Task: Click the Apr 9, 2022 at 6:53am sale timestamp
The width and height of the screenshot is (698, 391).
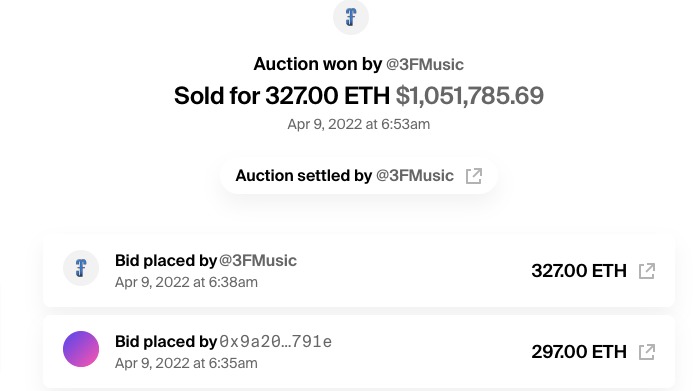Action: [358, 124]
